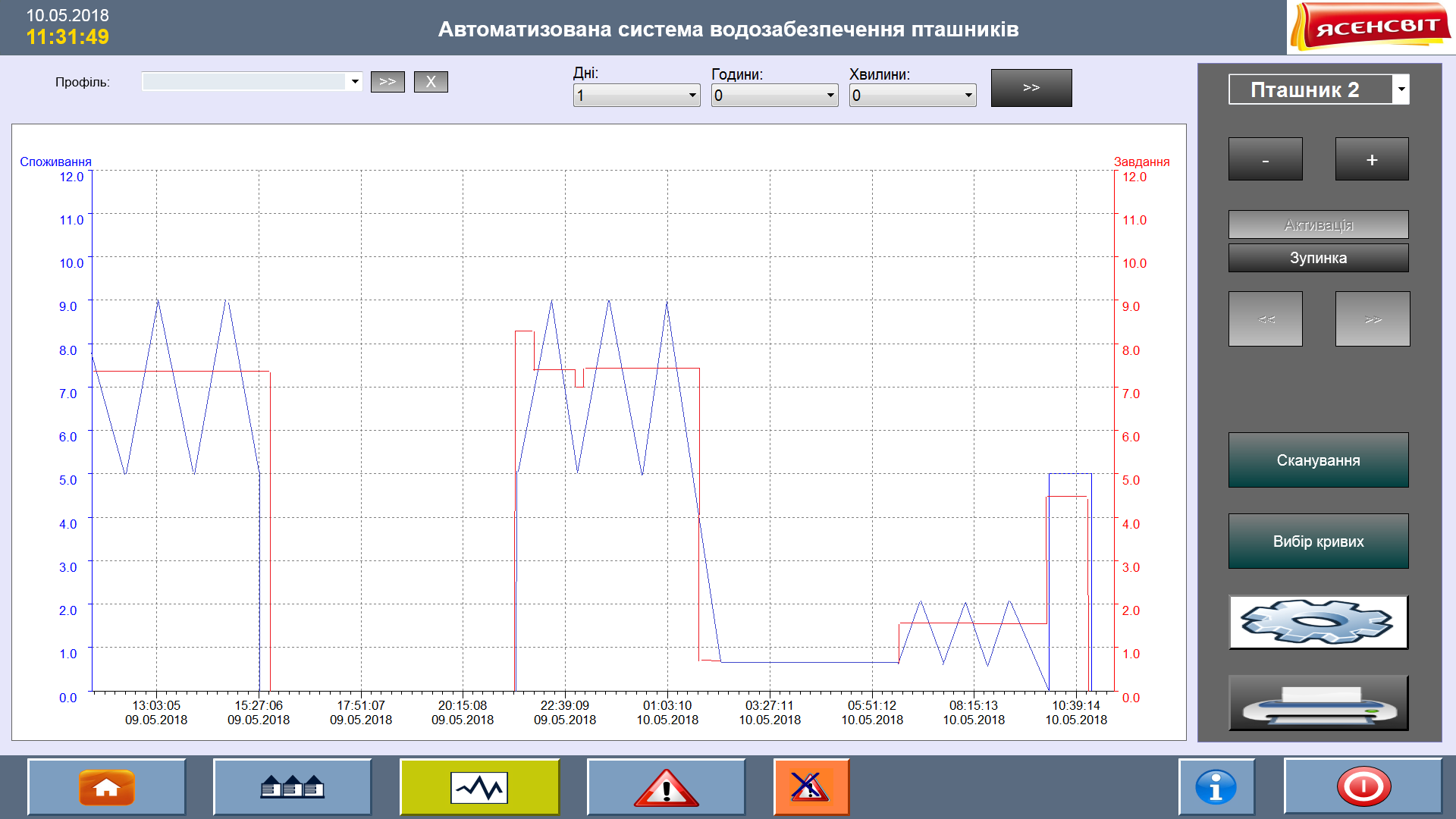The image size is (1456, 819).
Task: Open the Дні dropdown list
Action: tap(692, 96)
